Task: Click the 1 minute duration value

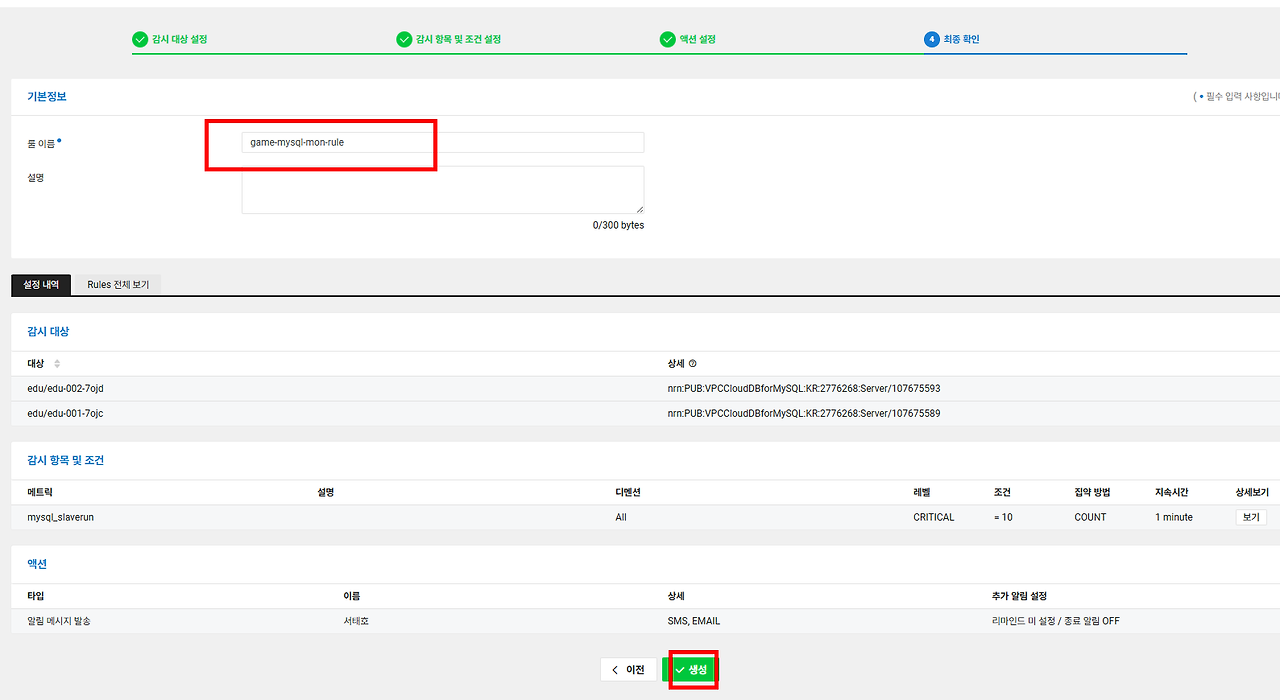Action: (1174, 517)
